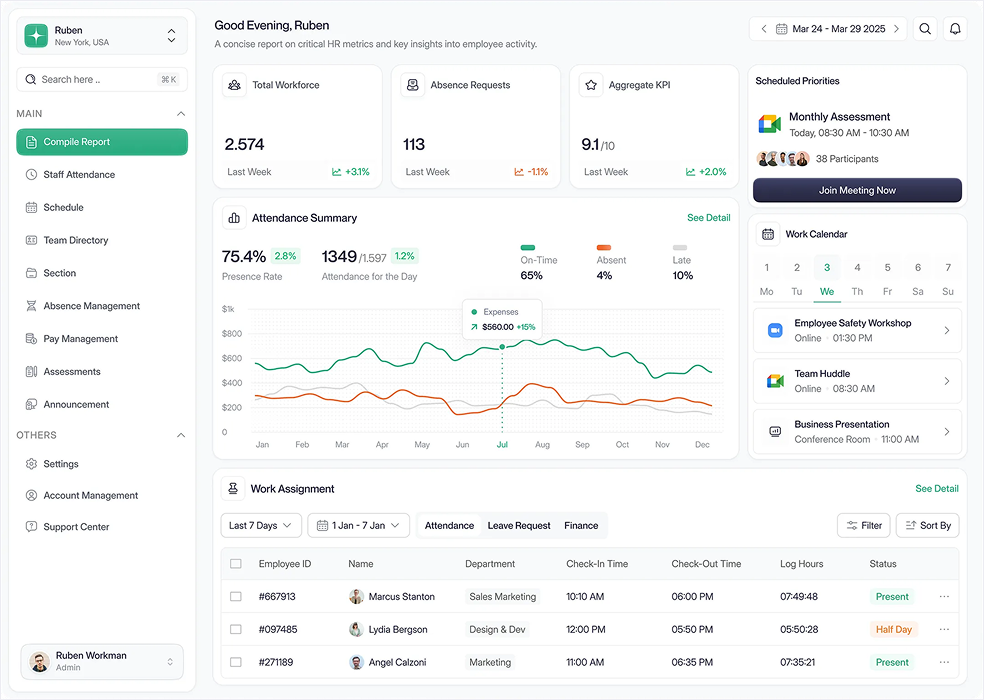This screenshot has height=700, width=984.
Task: Click See Detail in Work Assignment
Action: [x=937, y=488]
